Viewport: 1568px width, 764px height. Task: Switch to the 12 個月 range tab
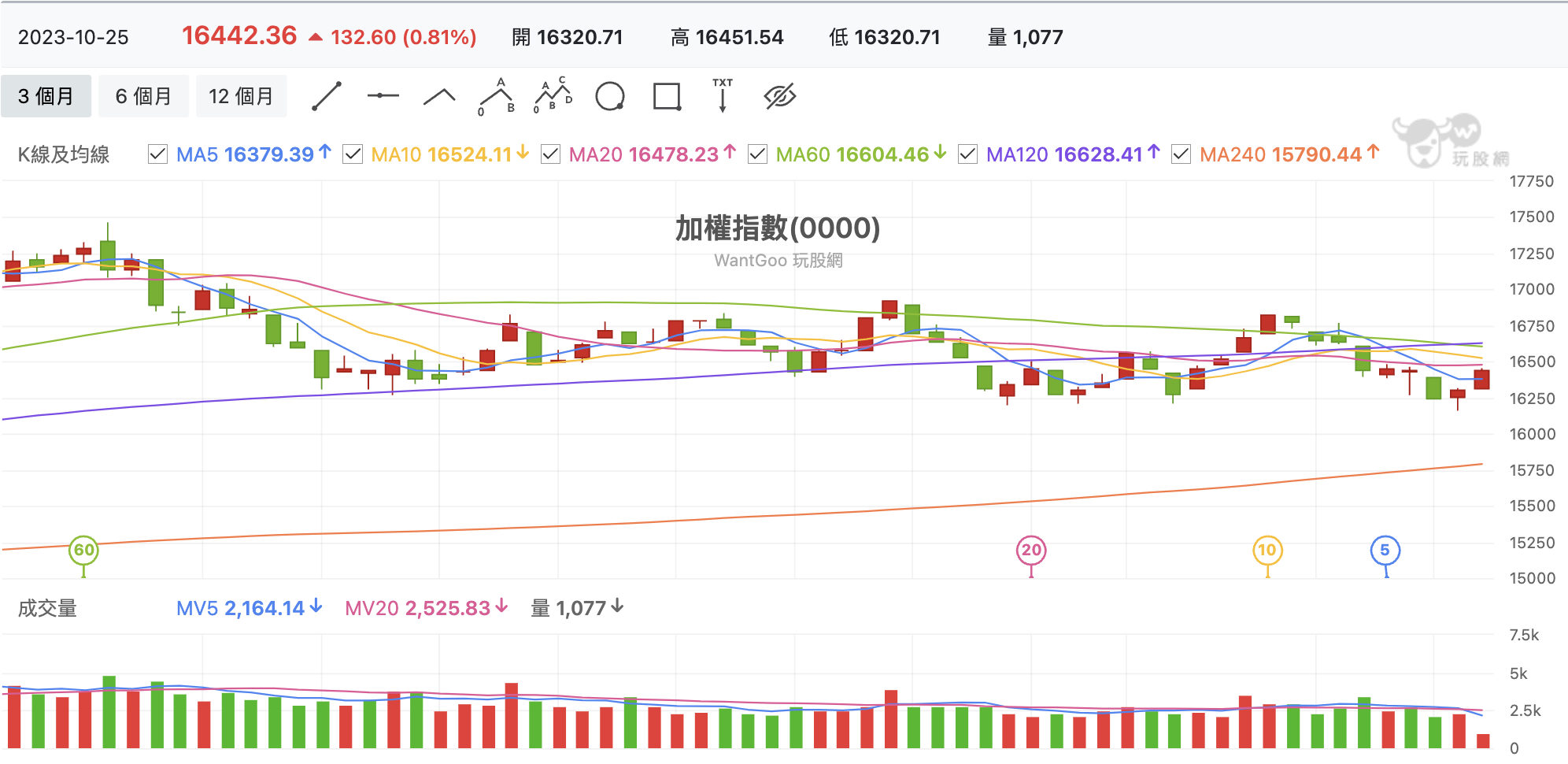tap(242, 96)
